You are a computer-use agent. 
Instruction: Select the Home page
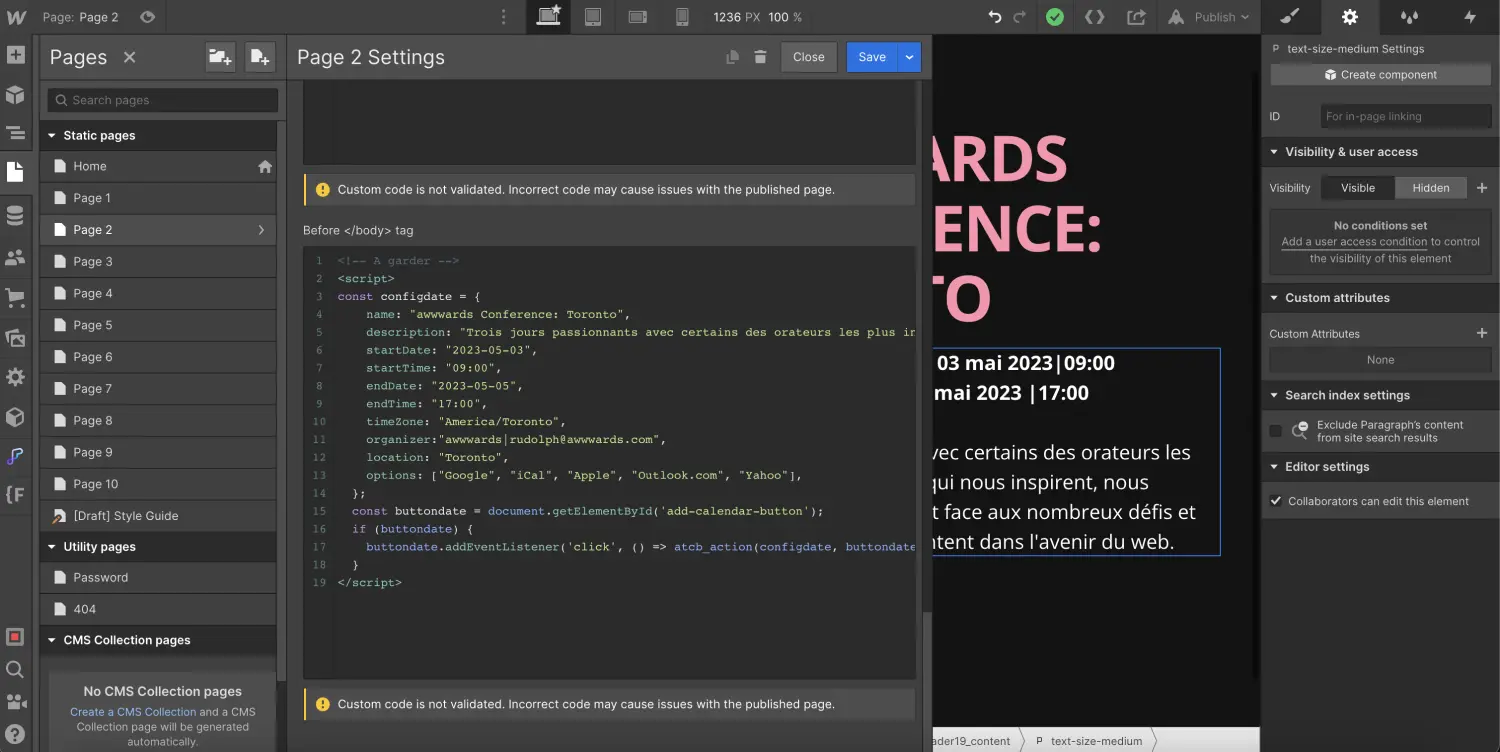(158, 166)
